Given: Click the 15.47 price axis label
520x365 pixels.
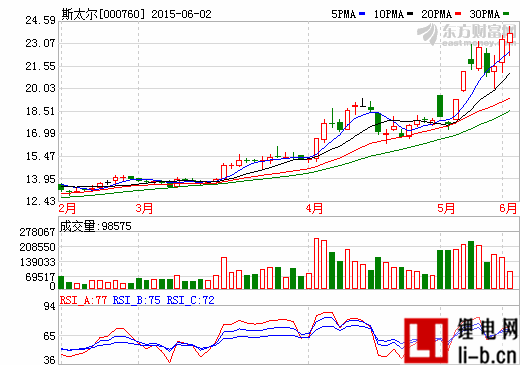Looking at the screenshot, I should tap(41, 156).
